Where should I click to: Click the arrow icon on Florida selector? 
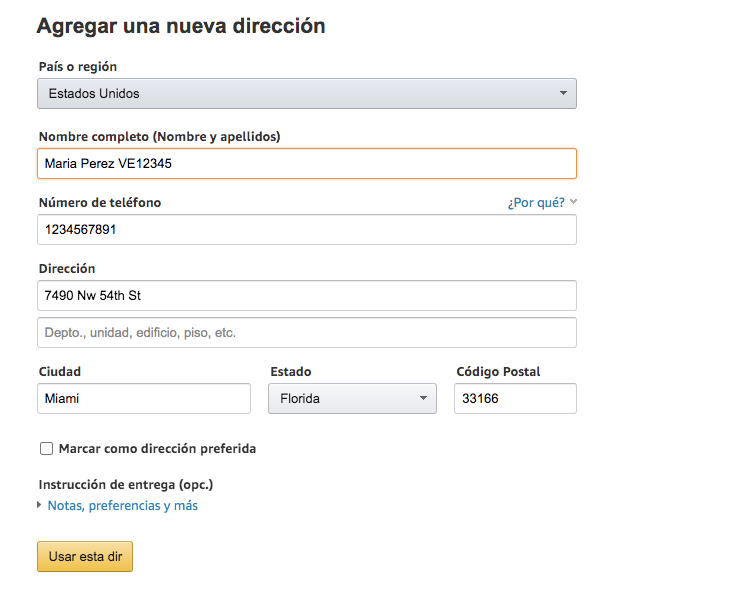pyautogui.click(x=423, y=398)
